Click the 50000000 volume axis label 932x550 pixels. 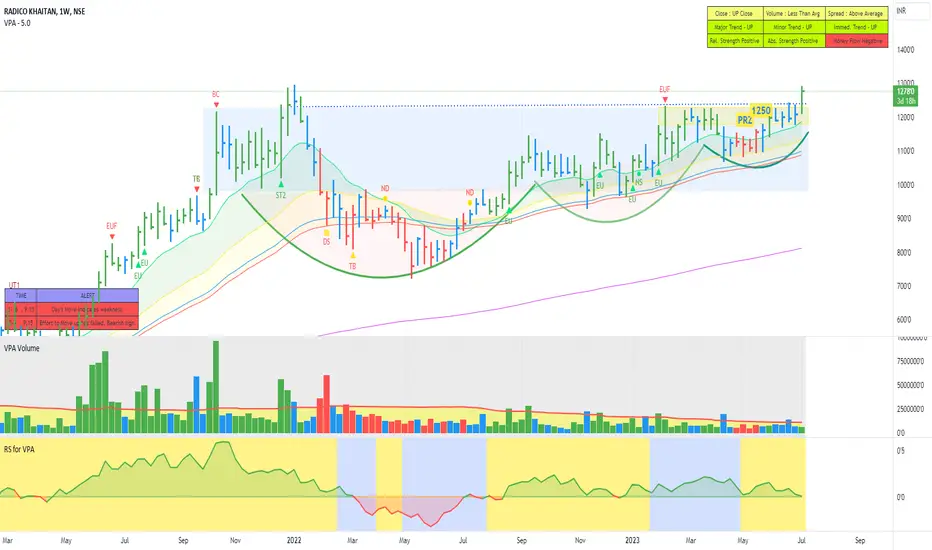(911, 385)
